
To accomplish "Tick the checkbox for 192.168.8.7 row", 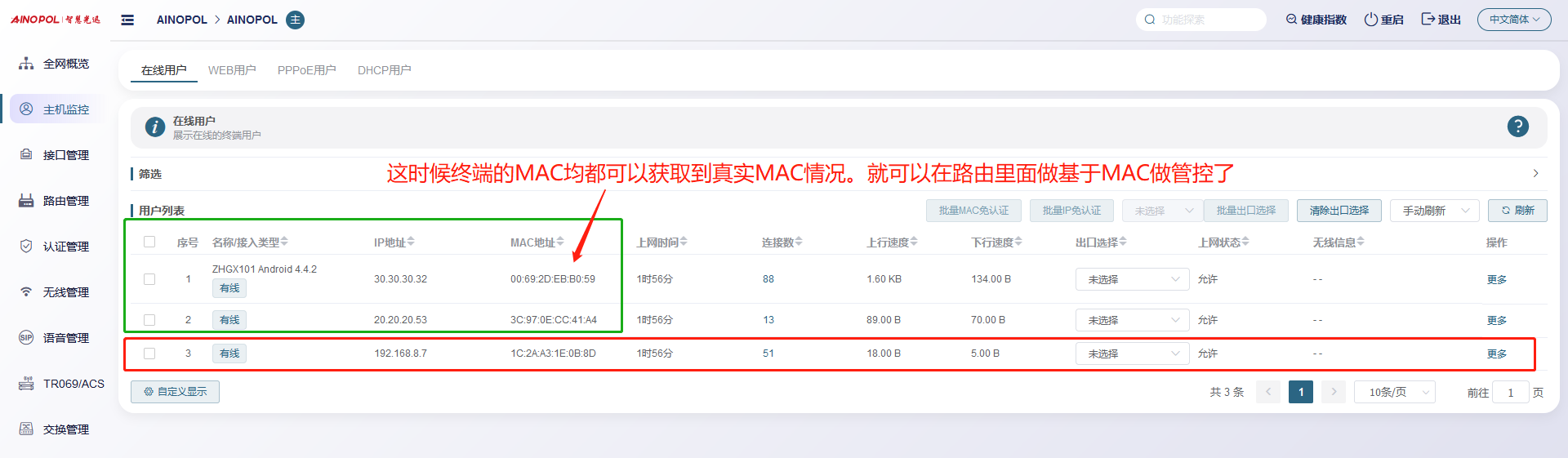I will point(149,354).
